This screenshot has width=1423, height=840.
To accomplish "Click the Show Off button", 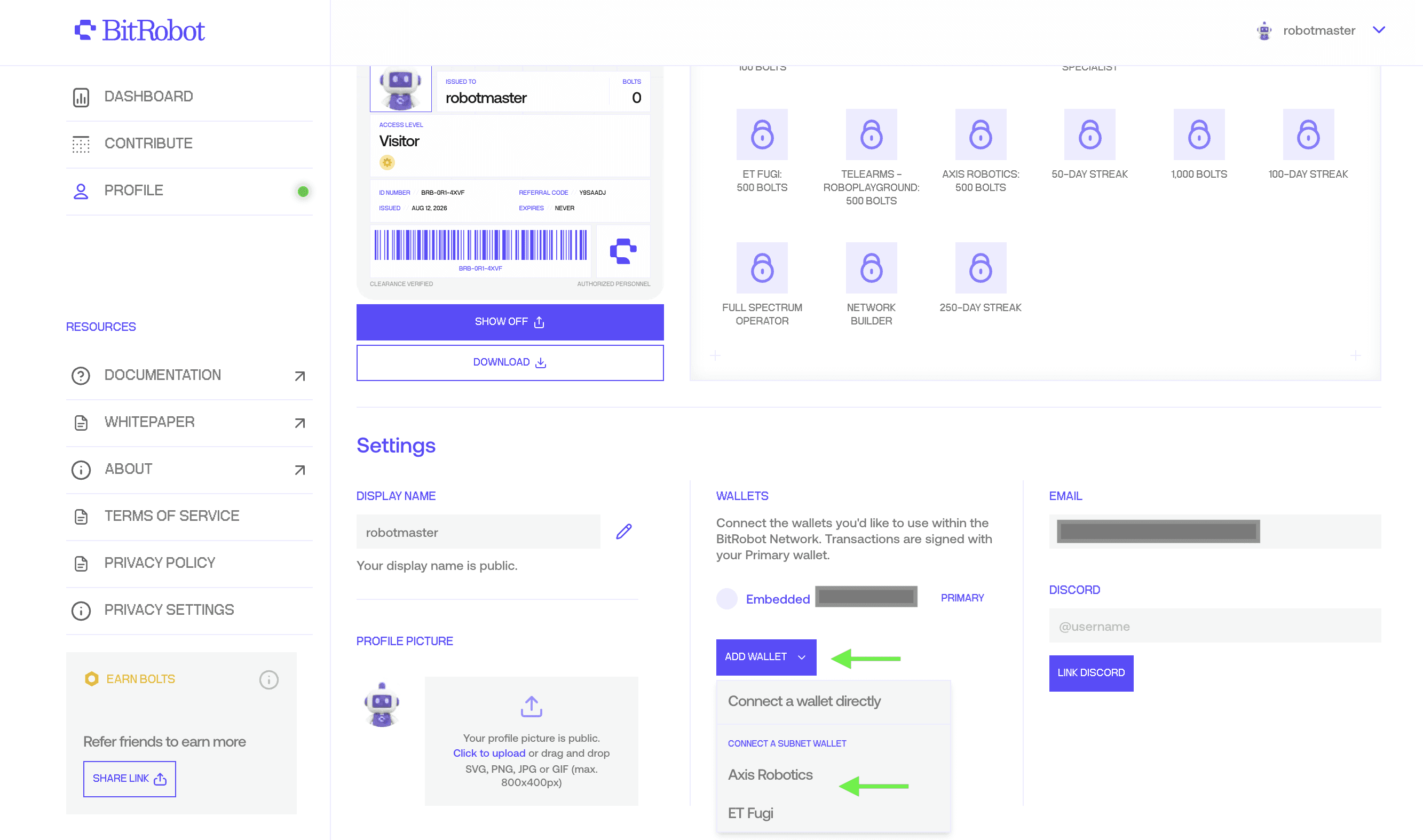I will tap(510, 322).
